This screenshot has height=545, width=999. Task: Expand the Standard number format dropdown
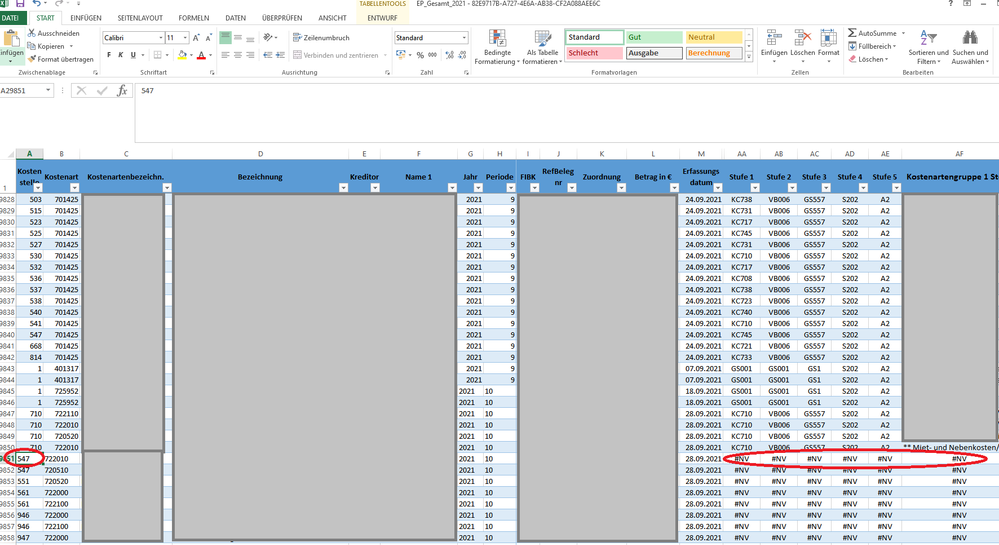[x=464, y=38]
